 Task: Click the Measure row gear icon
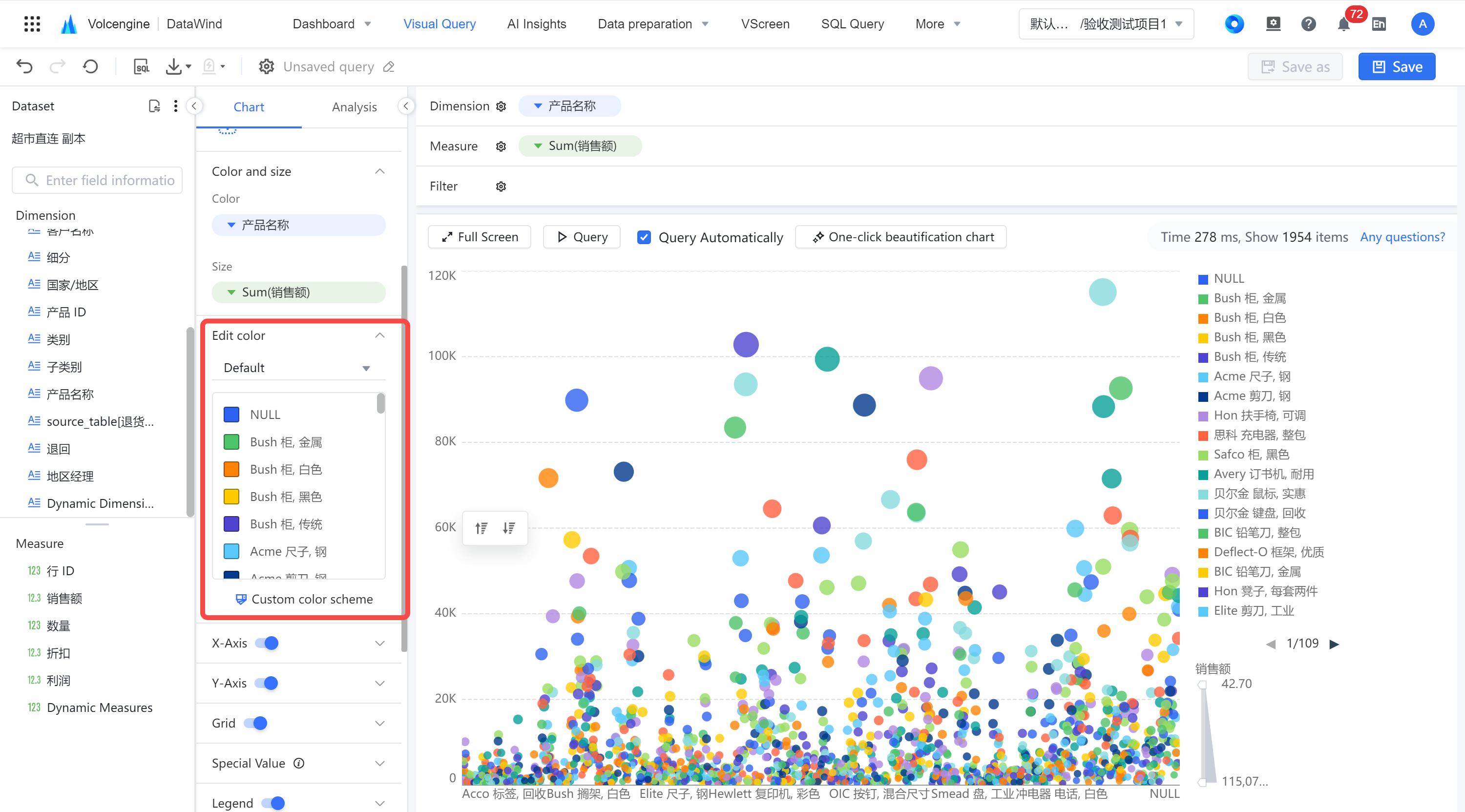(x=501, y=146)
